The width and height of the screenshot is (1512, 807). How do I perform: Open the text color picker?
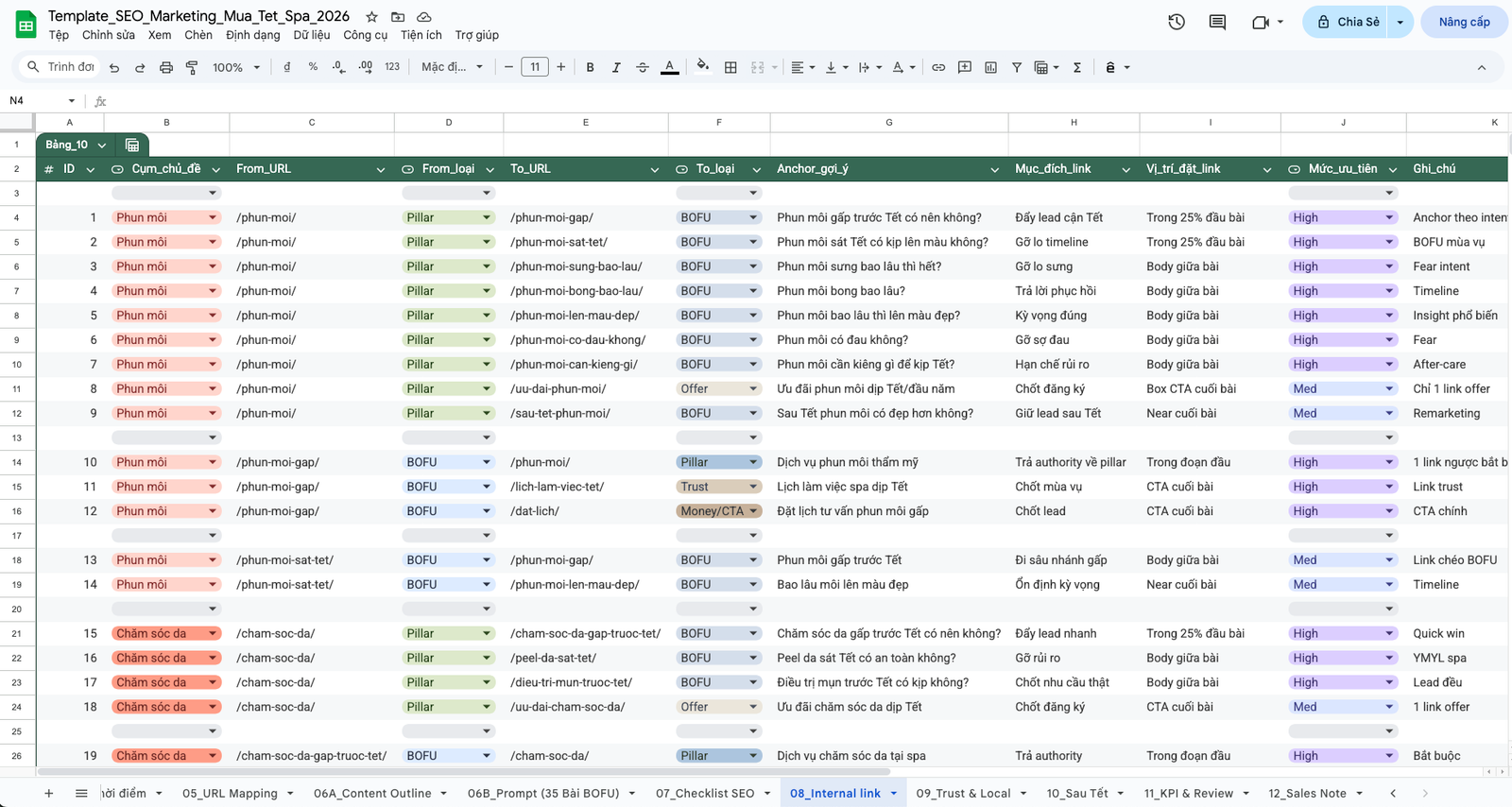point(669,67)
